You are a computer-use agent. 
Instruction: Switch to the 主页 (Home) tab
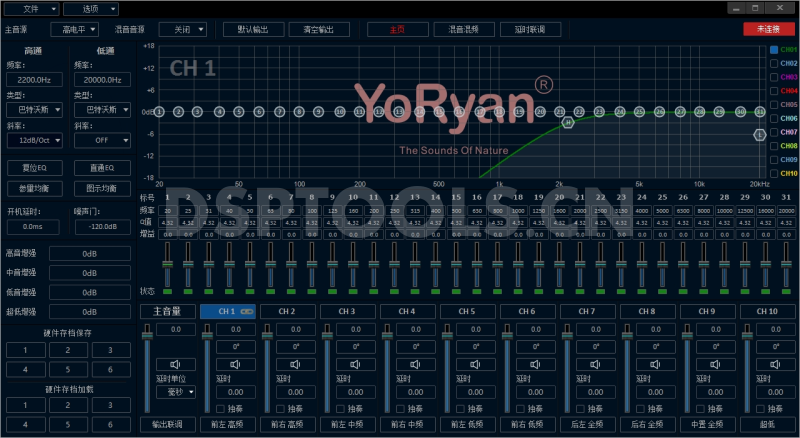pos(397,30)
